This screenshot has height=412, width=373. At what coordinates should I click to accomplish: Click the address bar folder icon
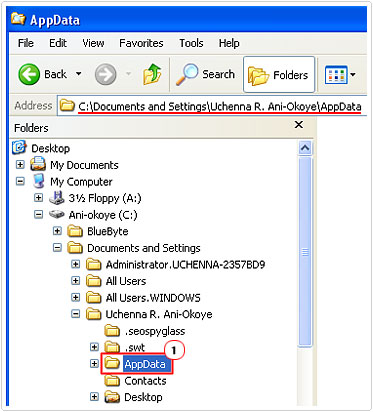(67, 106)
